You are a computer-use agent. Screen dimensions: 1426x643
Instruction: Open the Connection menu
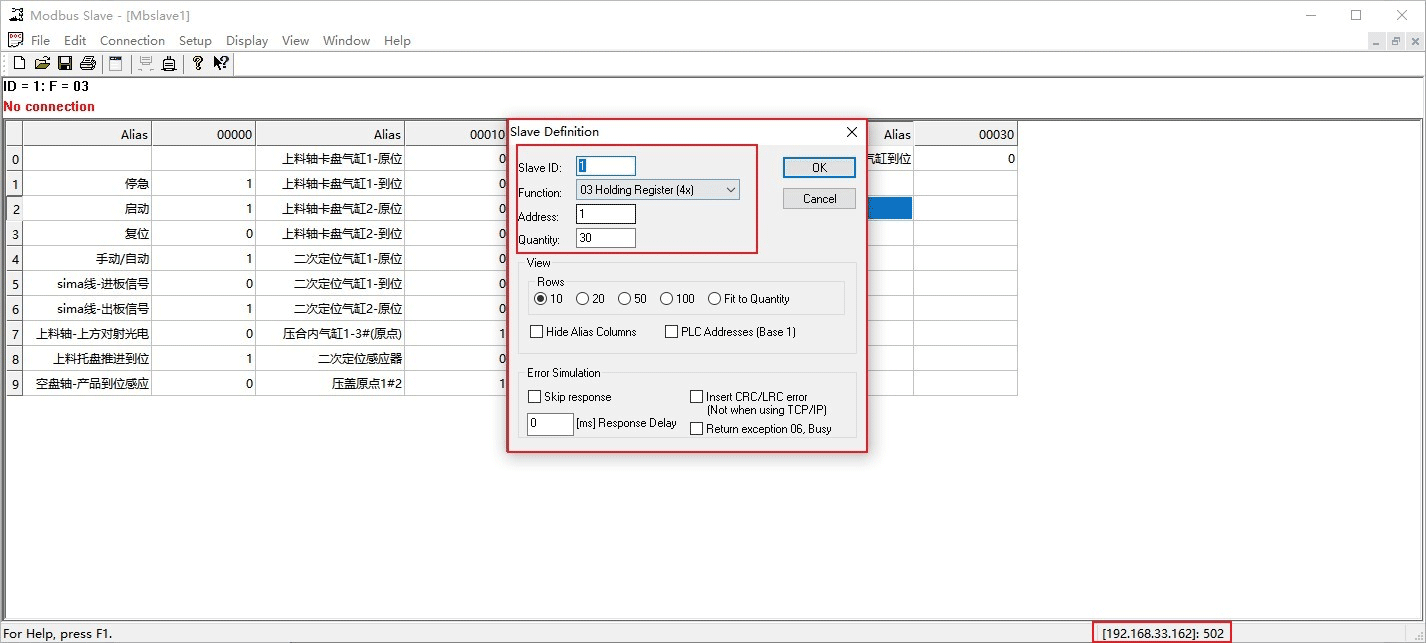[132, 41]
